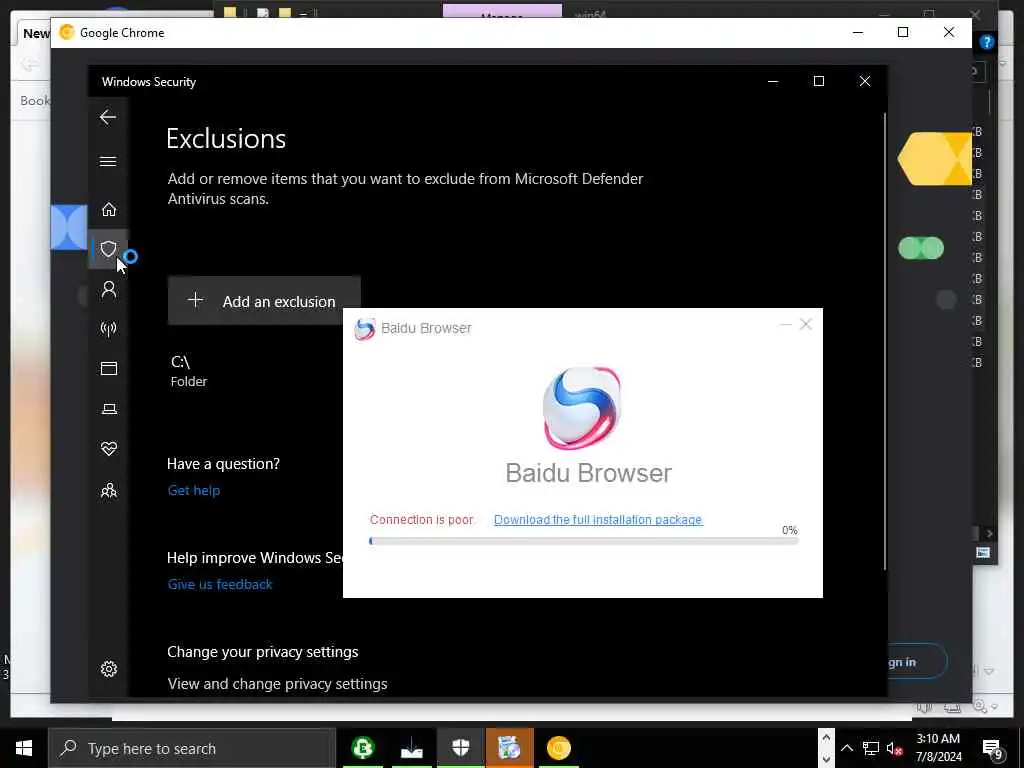Click the Add an exclusion button
1024x768 pixels.
click(x=264, y=301)
